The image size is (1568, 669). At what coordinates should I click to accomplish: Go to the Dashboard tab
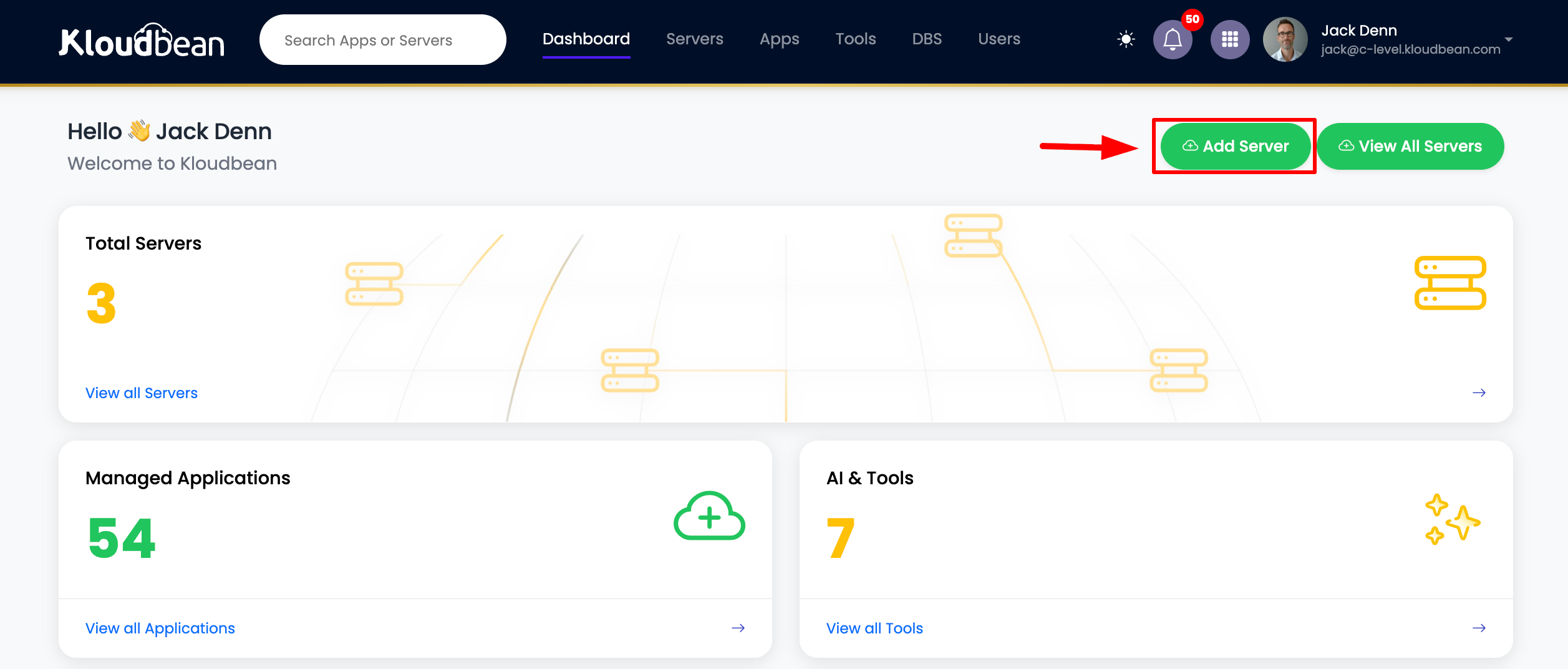pyautogui.click(x=586, y=39)
